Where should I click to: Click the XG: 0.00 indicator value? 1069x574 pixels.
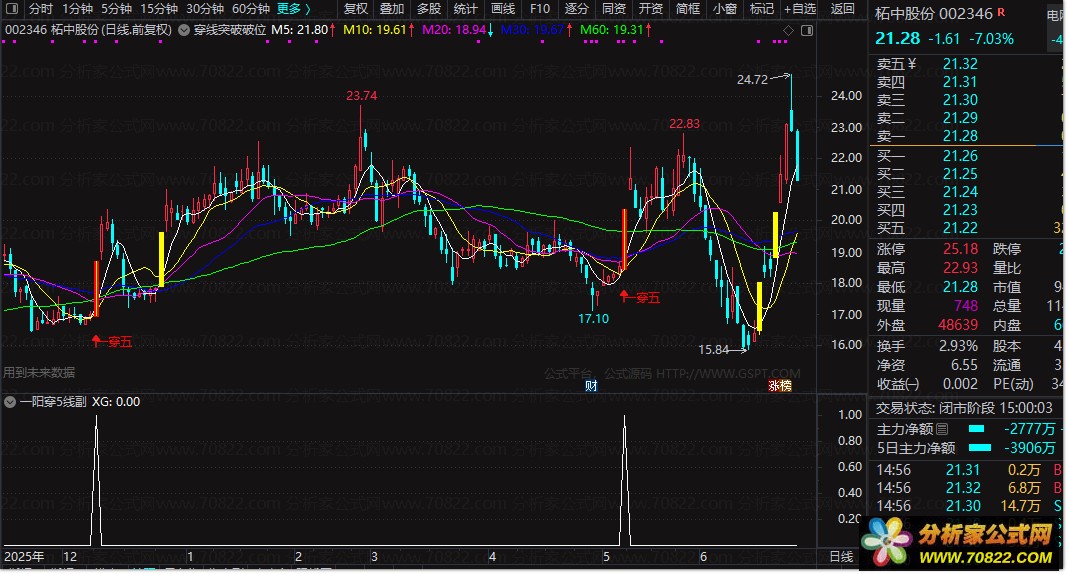click(x=116, y=402)
